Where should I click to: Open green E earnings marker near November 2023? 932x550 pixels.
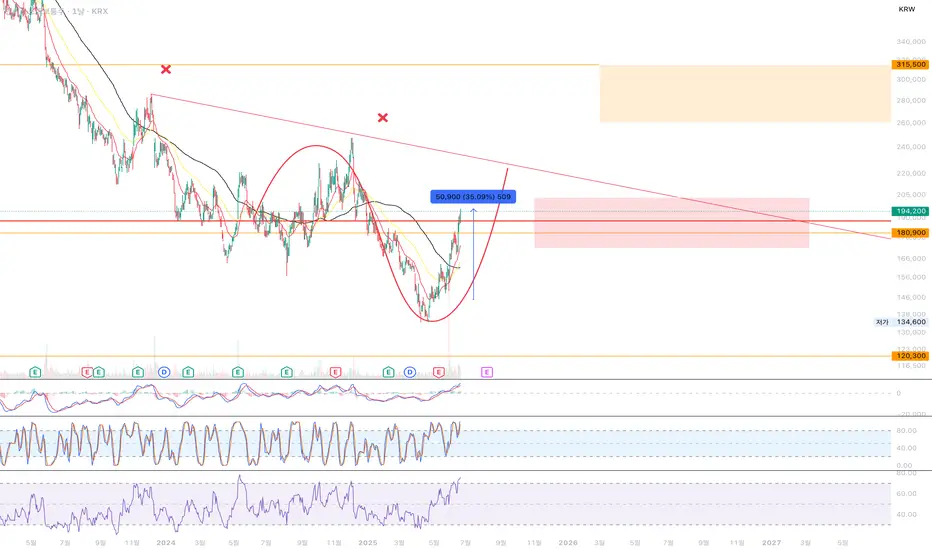click(x=138, y=372)
